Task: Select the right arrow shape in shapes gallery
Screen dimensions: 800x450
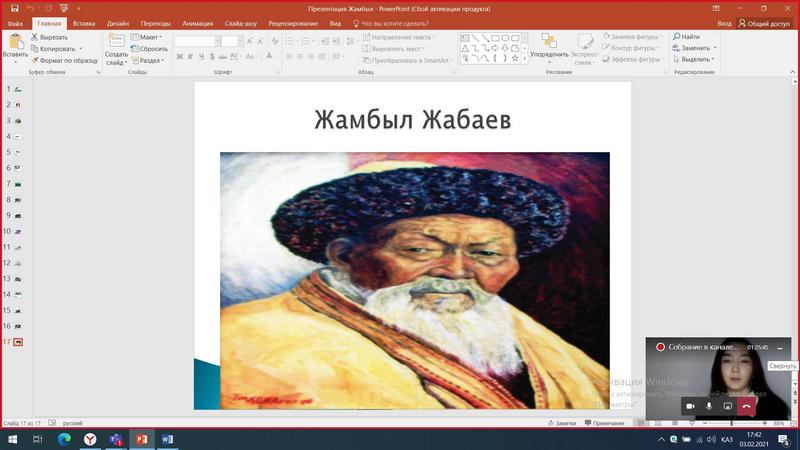Action: [x=495, y=48]
